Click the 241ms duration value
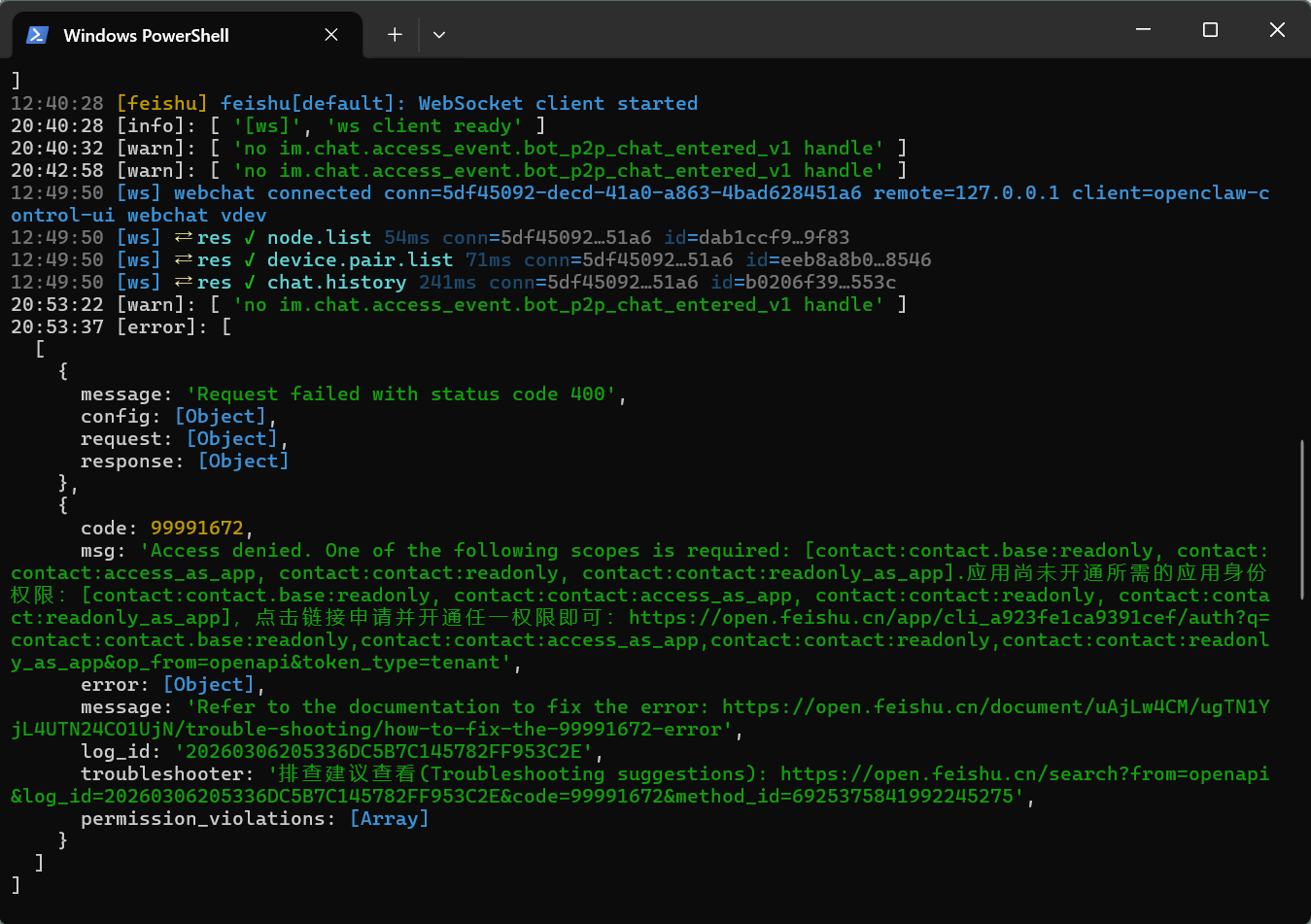This screenshot has width=1311, height=924. pyautogui.click(x=448, y=282)
